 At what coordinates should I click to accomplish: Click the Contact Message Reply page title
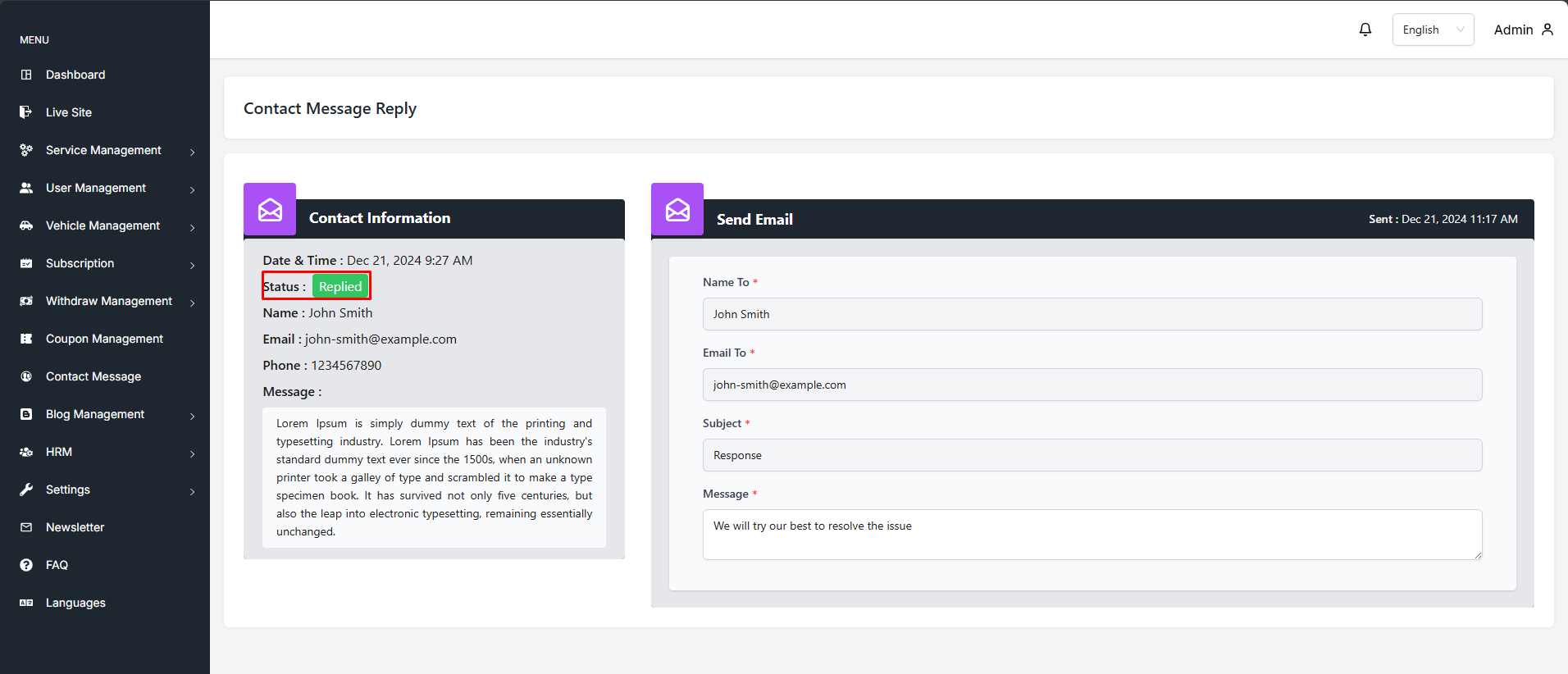330,108
